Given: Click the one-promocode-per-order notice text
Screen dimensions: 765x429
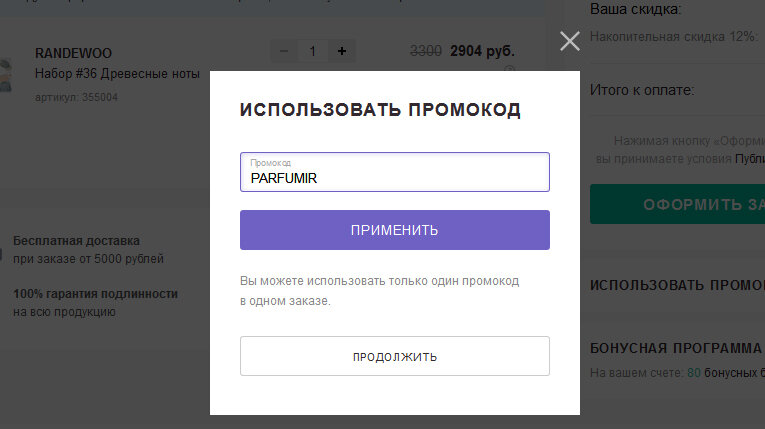Looking at the screenshot, I should tap(380, 291).
